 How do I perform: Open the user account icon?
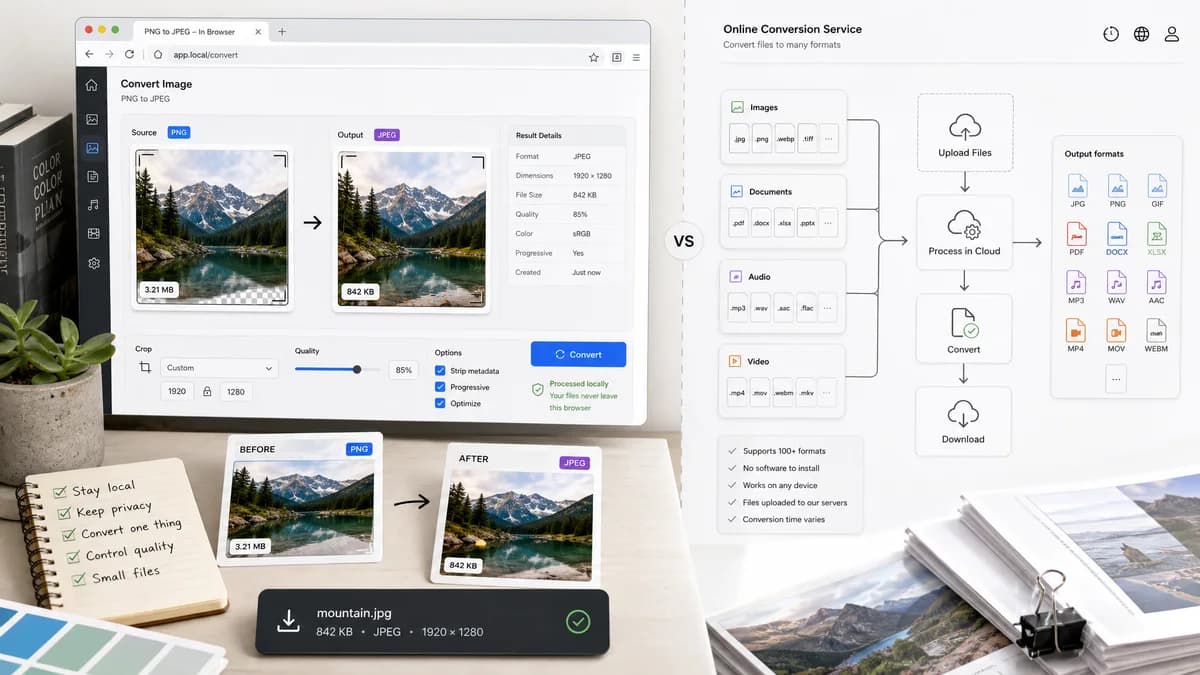(x=1172, y=34)
